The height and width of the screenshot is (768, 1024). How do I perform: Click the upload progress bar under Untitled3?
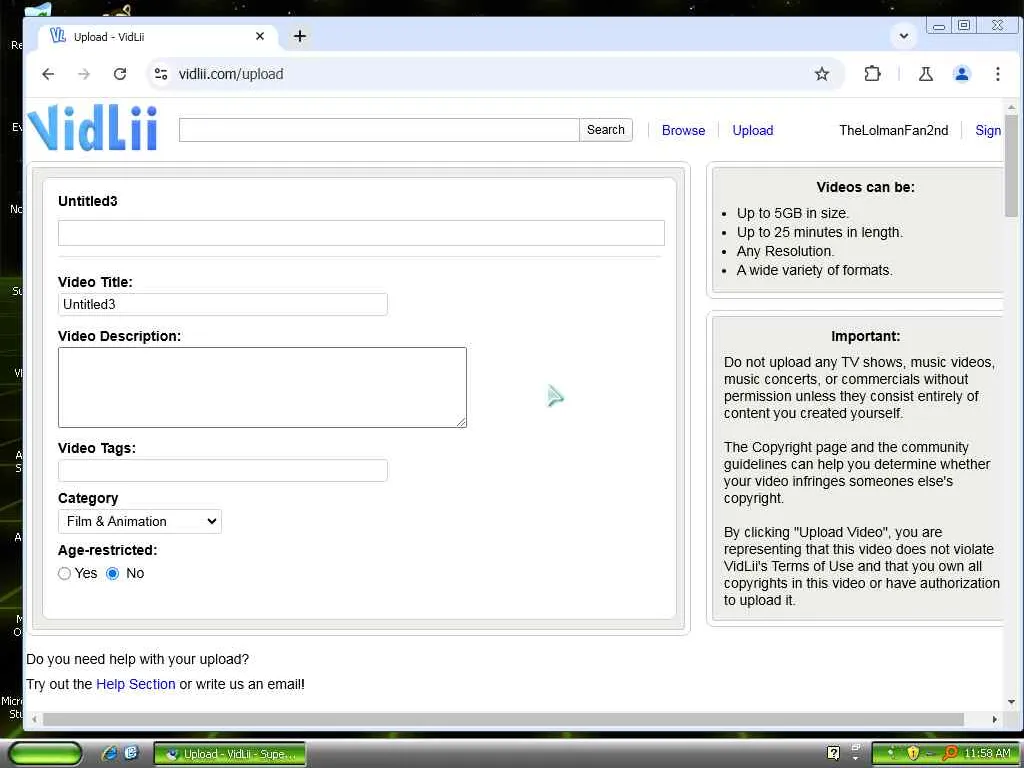[x=361, y=232]
